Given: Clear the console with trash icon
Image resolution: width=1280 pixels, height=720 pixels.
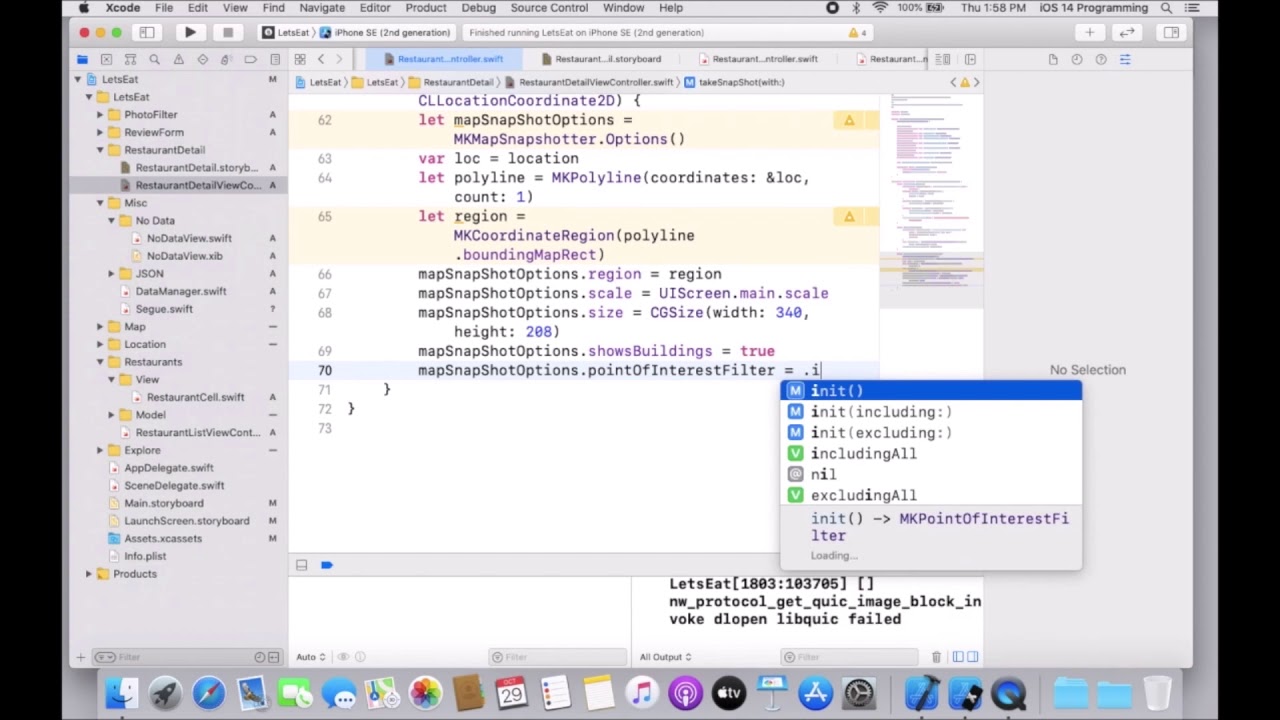Looking at the screenshot, I should (x=936, y=657).
